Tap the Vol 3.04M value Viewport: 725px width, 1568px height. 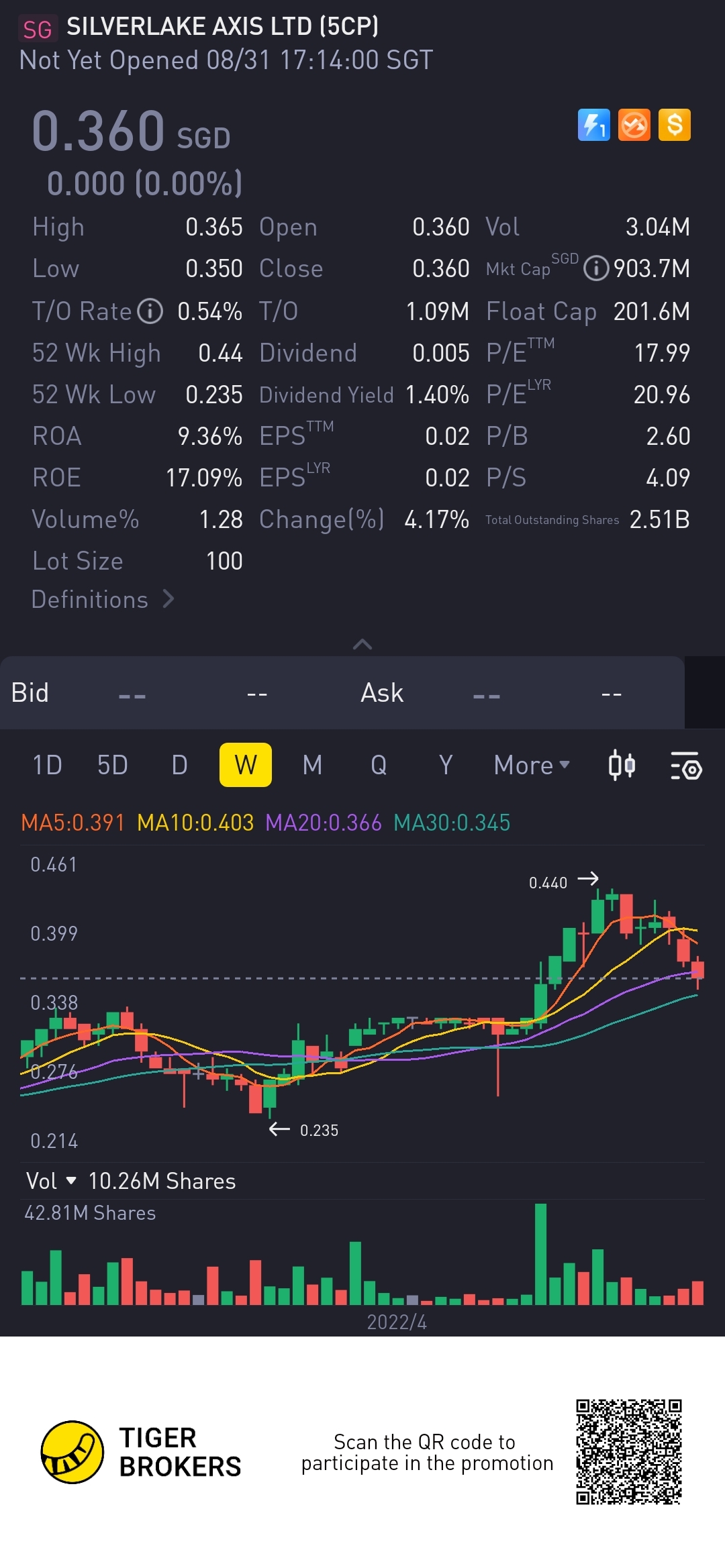[658, 227]
